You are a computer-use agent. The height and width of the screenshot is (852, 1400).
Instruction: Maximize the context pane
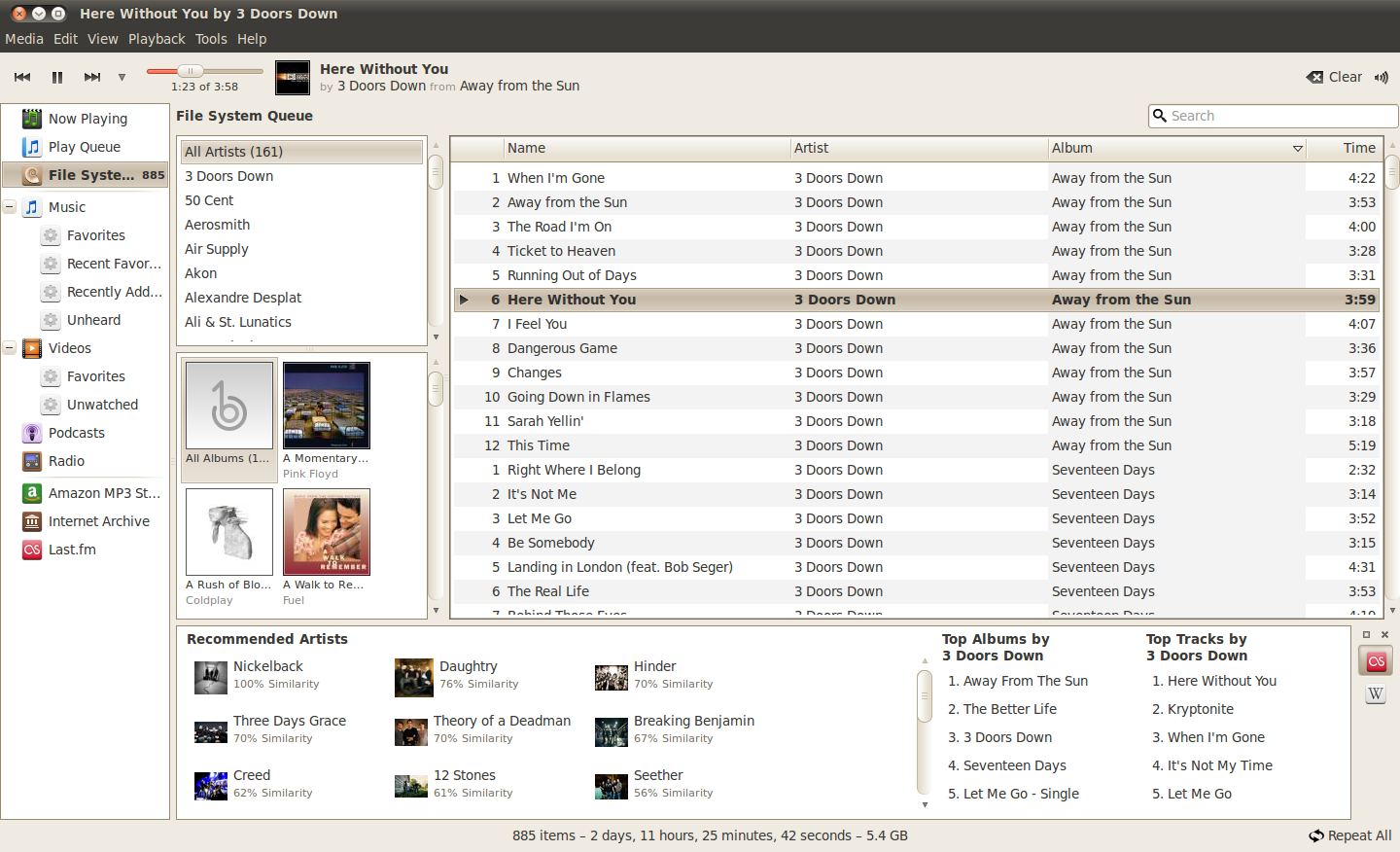click(x=1366, y=635)
